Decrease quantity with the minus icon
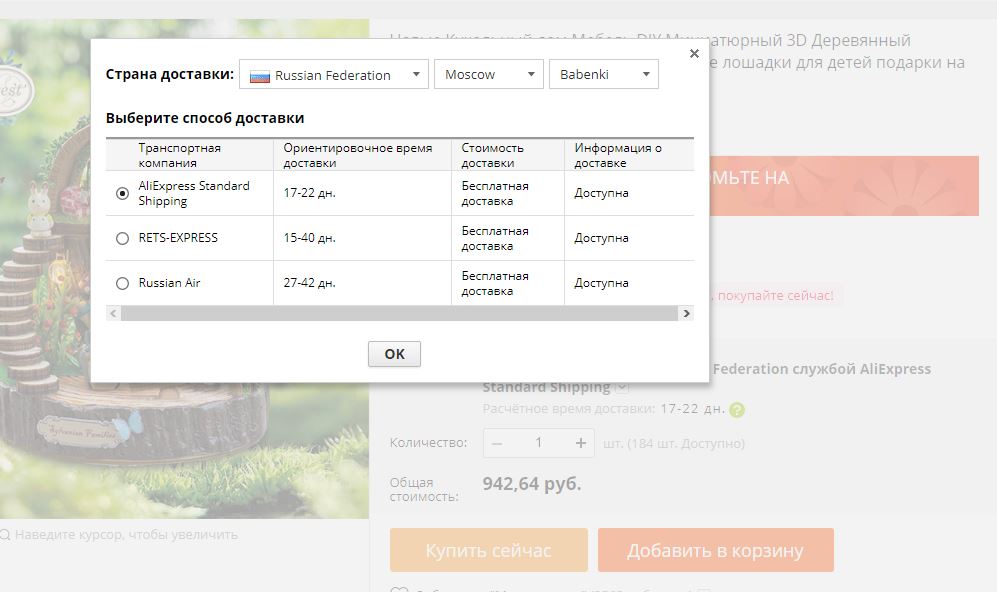The width and height of the screenshot is (997, 592). tap(497, 443)
